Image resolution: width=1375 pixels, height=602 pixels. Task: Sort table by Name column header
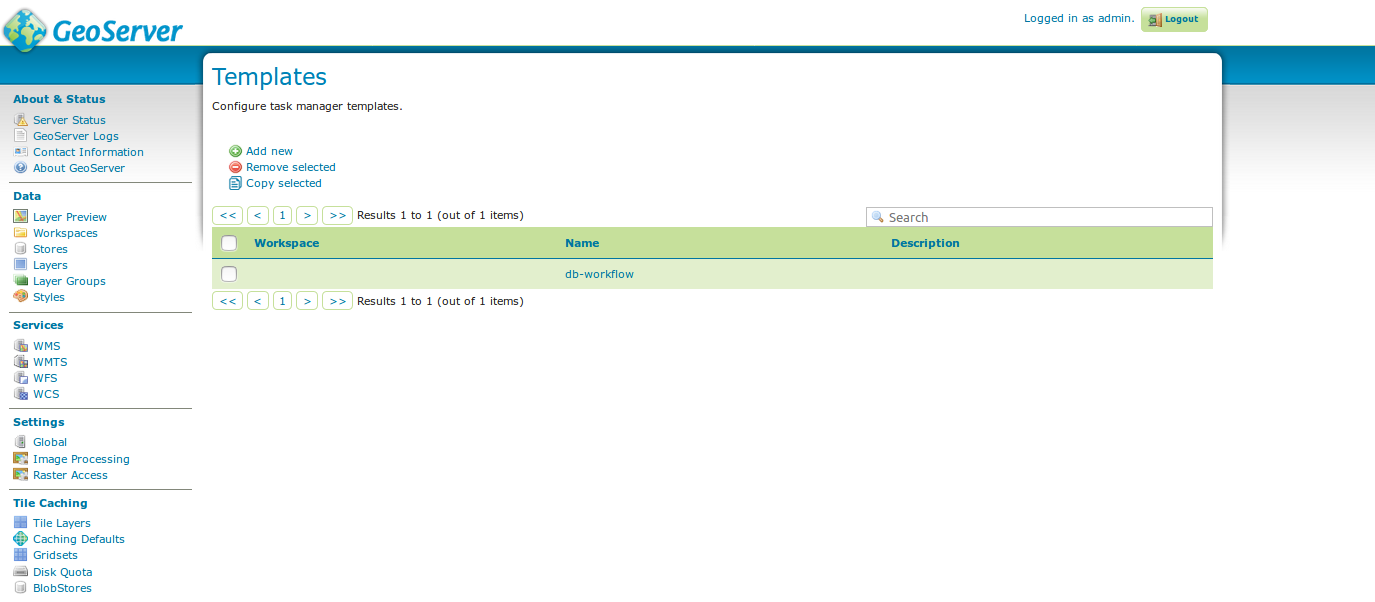(582, 243)
